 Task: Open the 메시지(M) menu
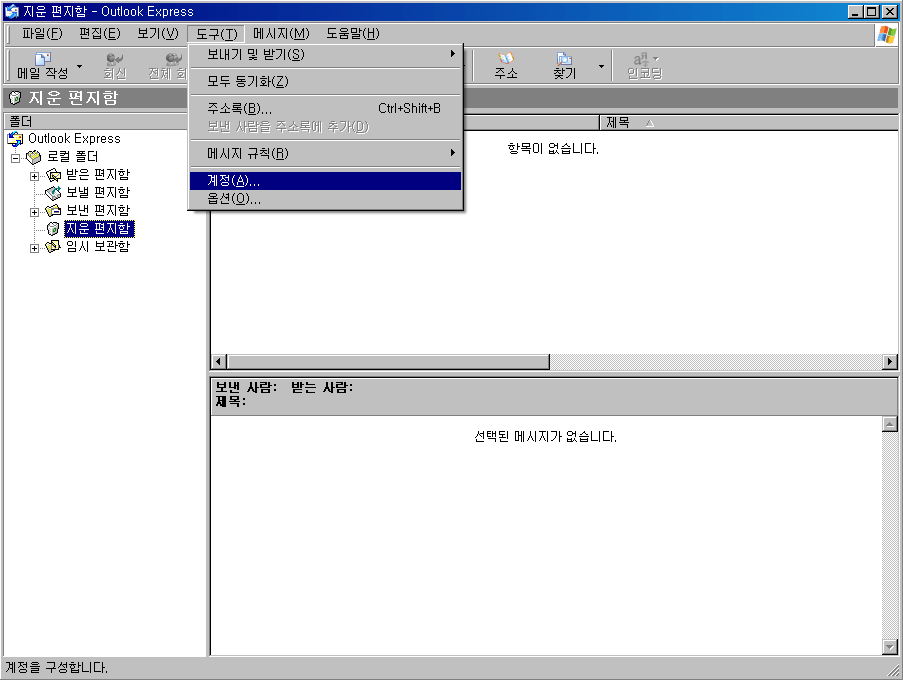[281, 34]
